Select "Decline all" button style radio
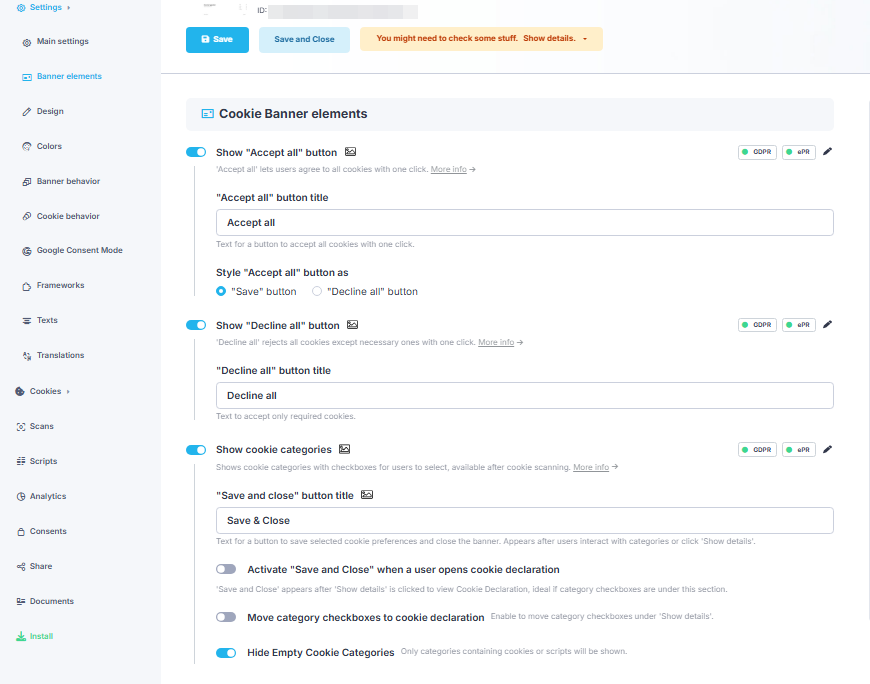The image size is (870, 684). [317, 291]
